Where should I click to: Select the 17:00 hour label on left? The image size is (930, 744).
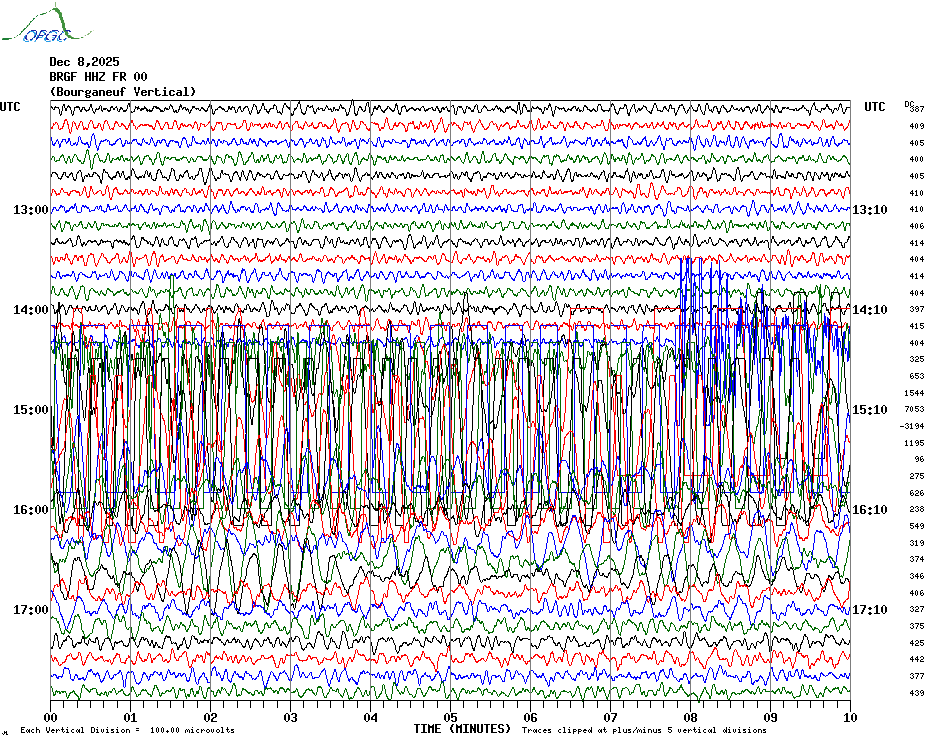[x=31, y=610]
